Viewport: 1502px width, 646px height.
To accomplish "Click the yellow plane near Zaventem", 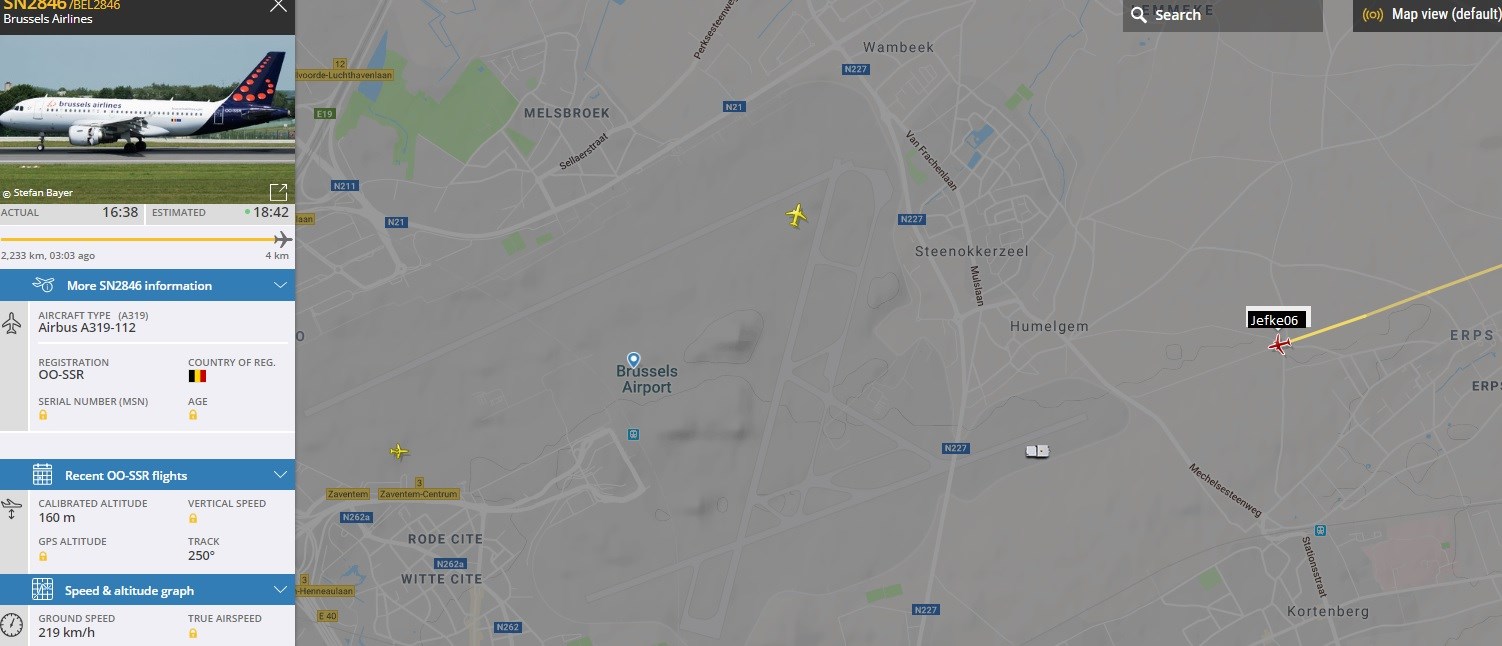I will pos(399,451).
